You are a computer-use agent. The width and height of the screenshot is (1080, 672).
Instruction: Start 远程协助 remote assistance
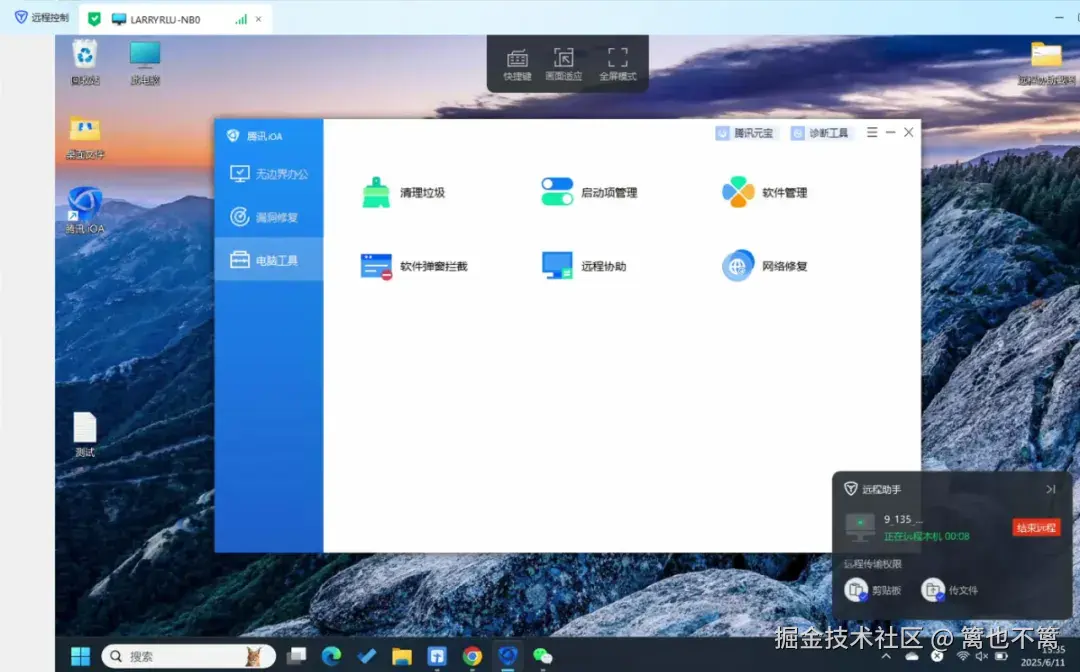585,265
